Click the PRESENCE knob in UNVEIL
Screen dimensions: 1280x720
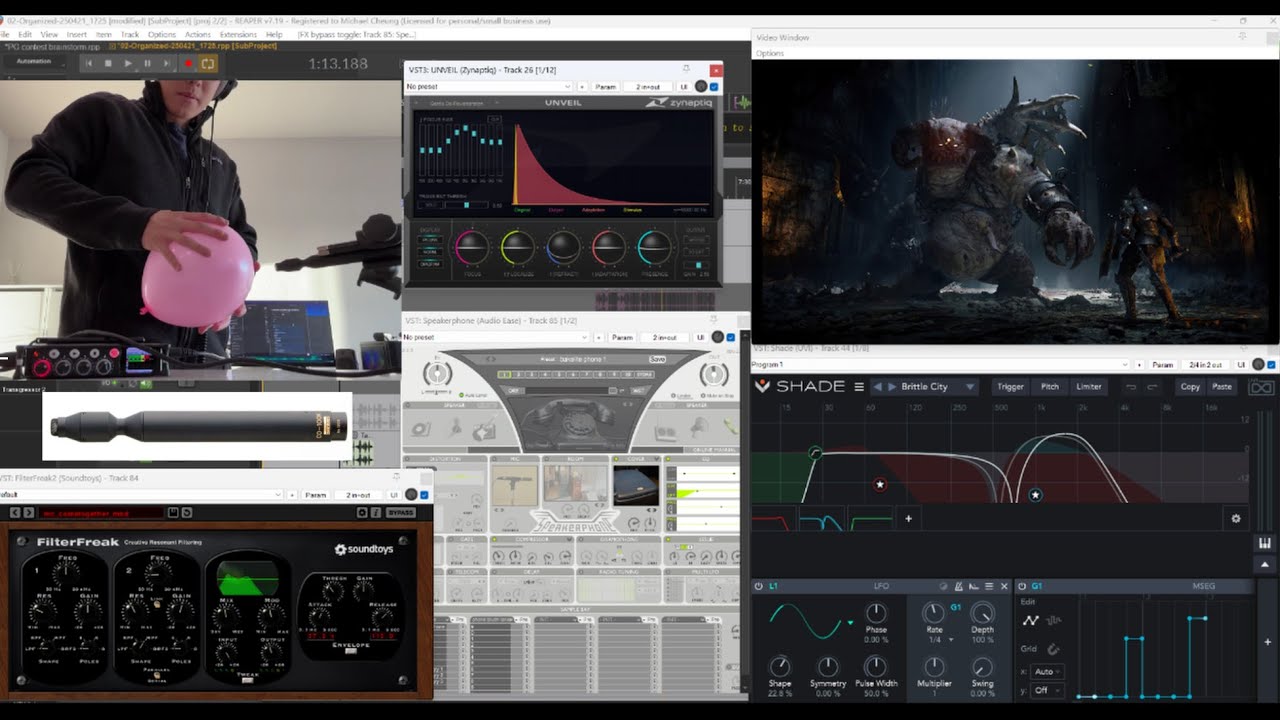click(654, 247)
